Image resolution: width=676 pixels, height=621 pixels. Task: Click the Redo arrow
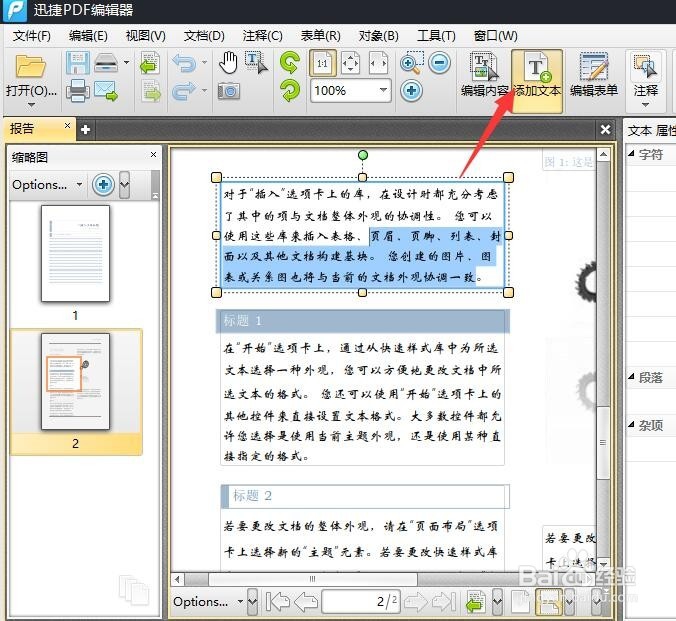coord(185,91)
